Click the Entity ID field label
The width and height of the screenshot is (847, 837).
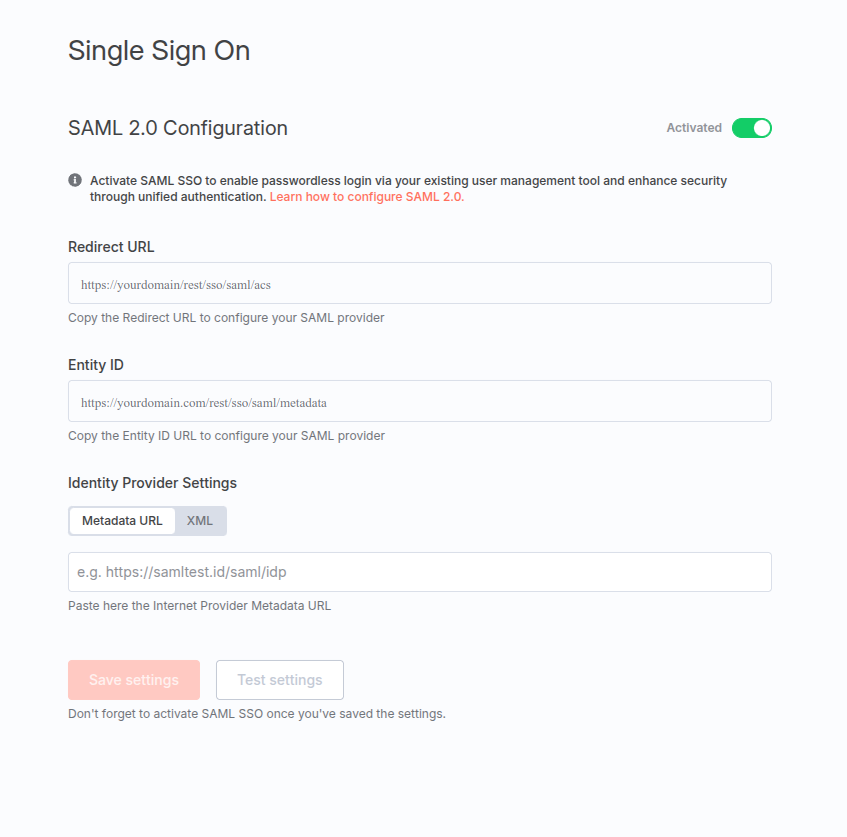point(96,365)
